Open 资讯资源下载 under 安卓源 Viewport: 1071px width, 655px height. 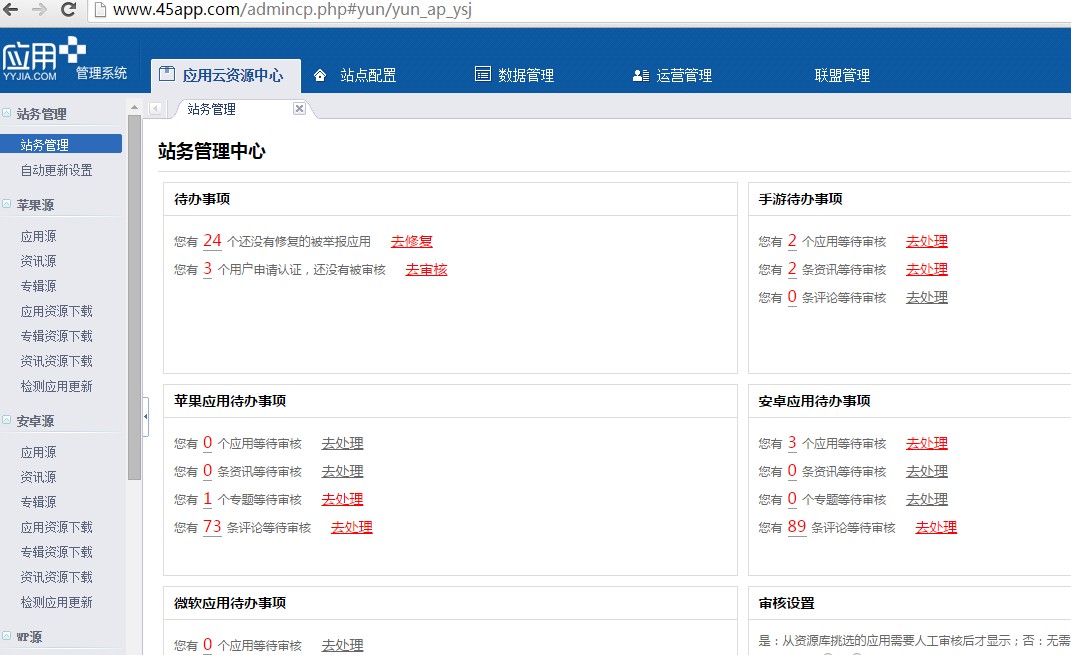(x=56, y=577)
